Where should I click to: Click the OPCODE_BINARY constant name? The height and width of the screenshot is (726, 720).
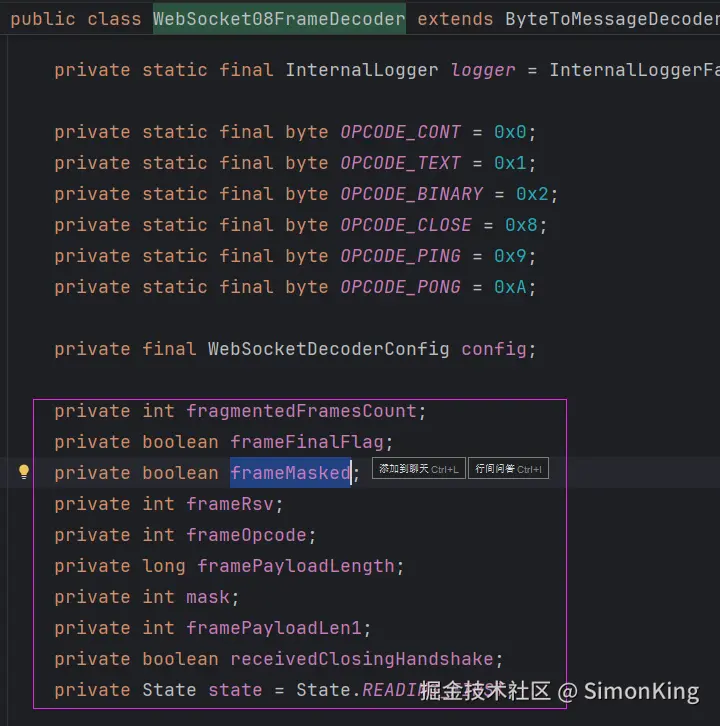[x=411, y=194]
